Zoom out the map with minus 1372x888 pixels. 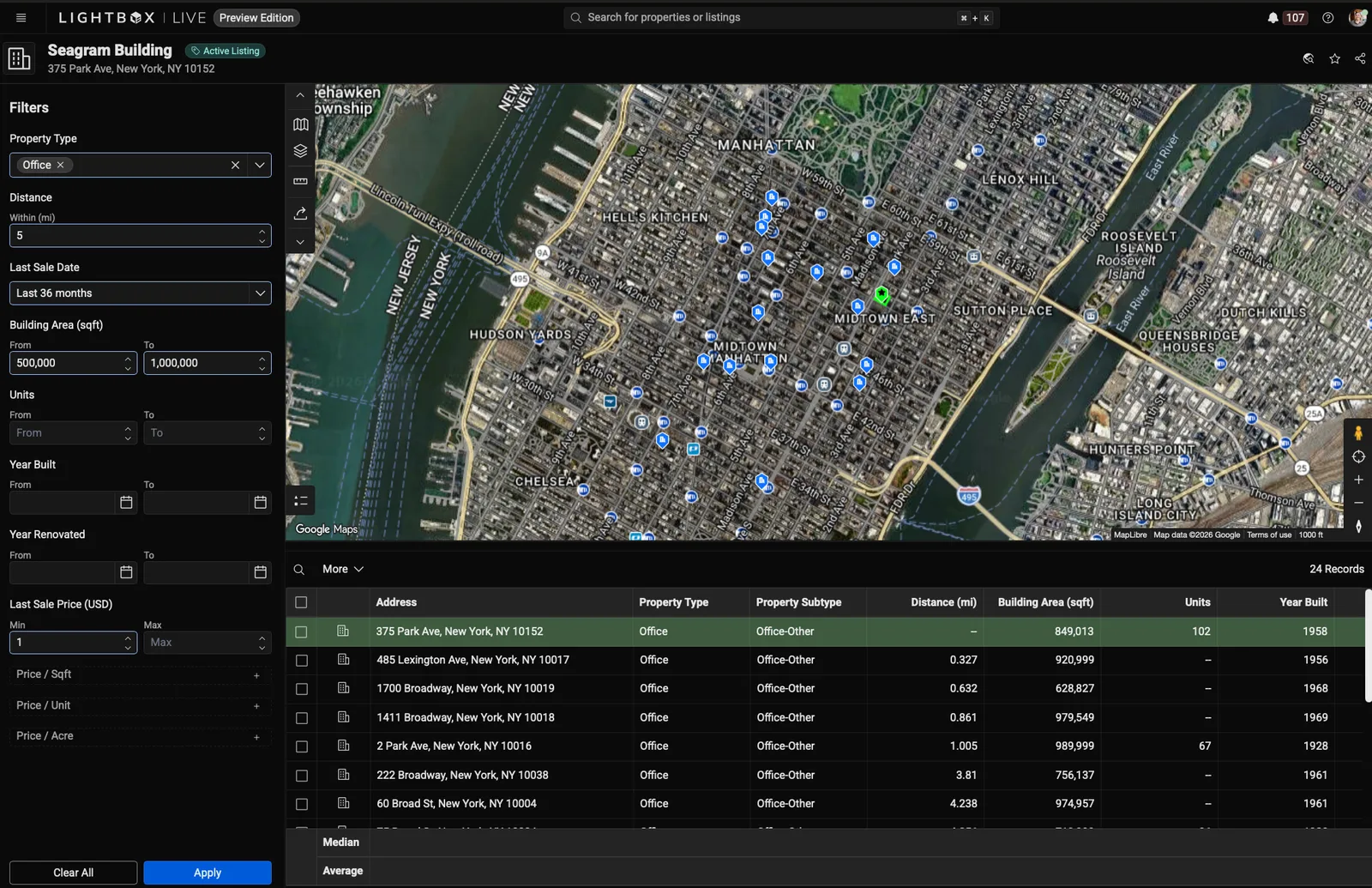point(1358,503)
